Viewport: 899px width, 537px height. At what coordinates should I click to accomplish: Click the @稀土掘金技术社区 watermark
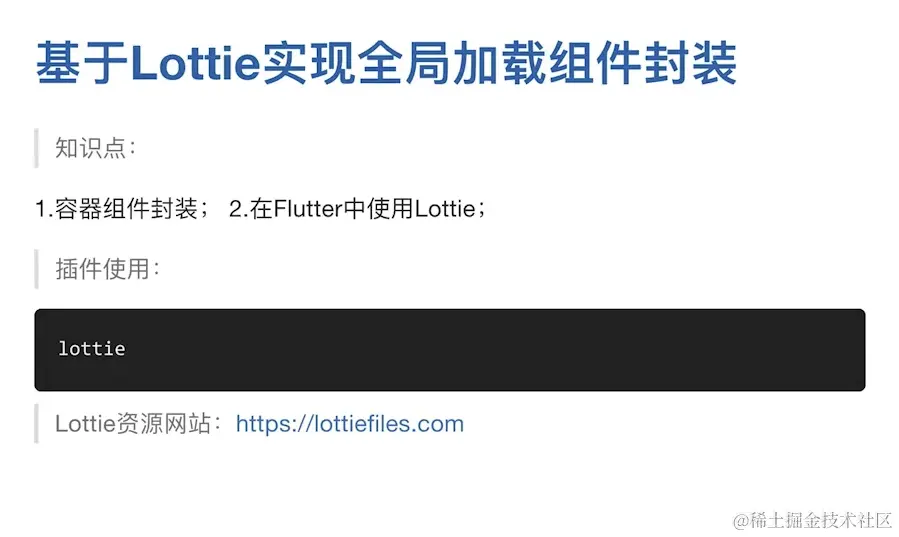coord(812,520)
